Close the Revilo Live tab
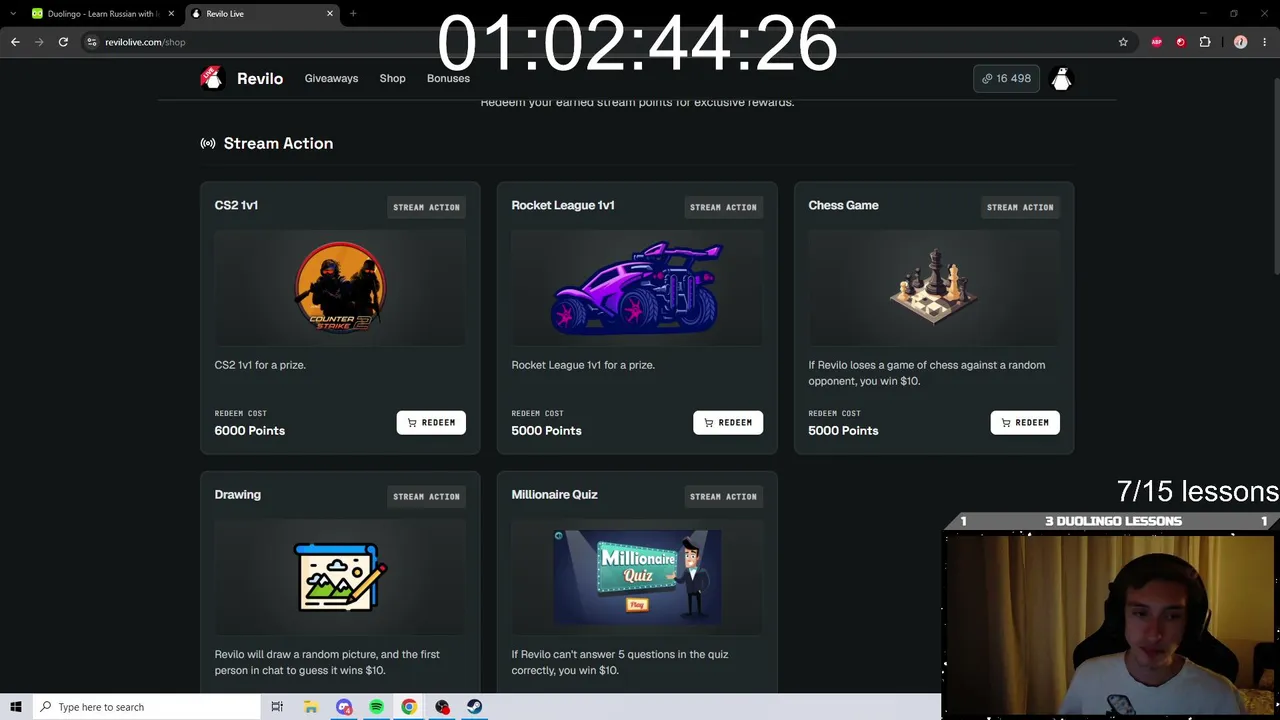This screenshot has width=1280, height=720. coord(330,14)
